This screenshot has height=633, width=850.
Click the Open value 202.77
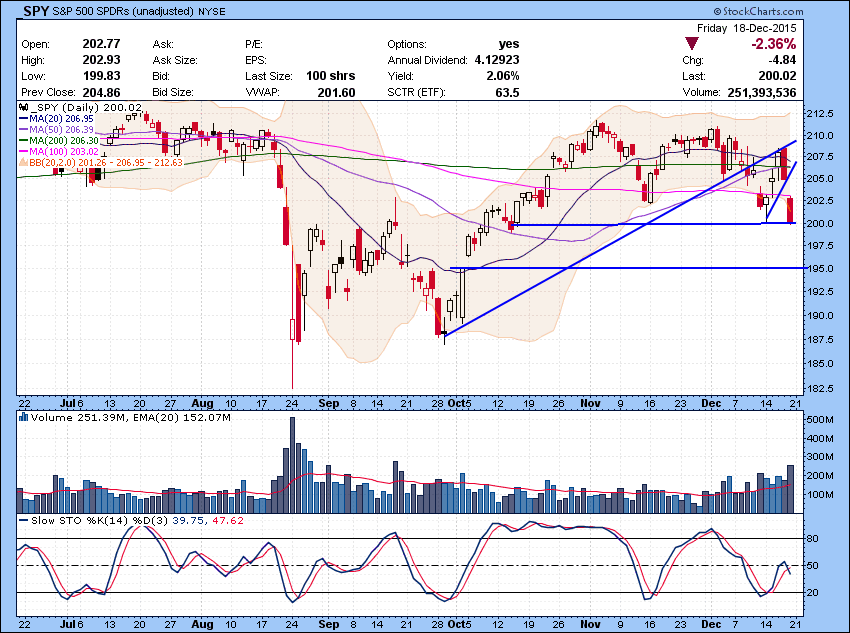click(101, 44)
